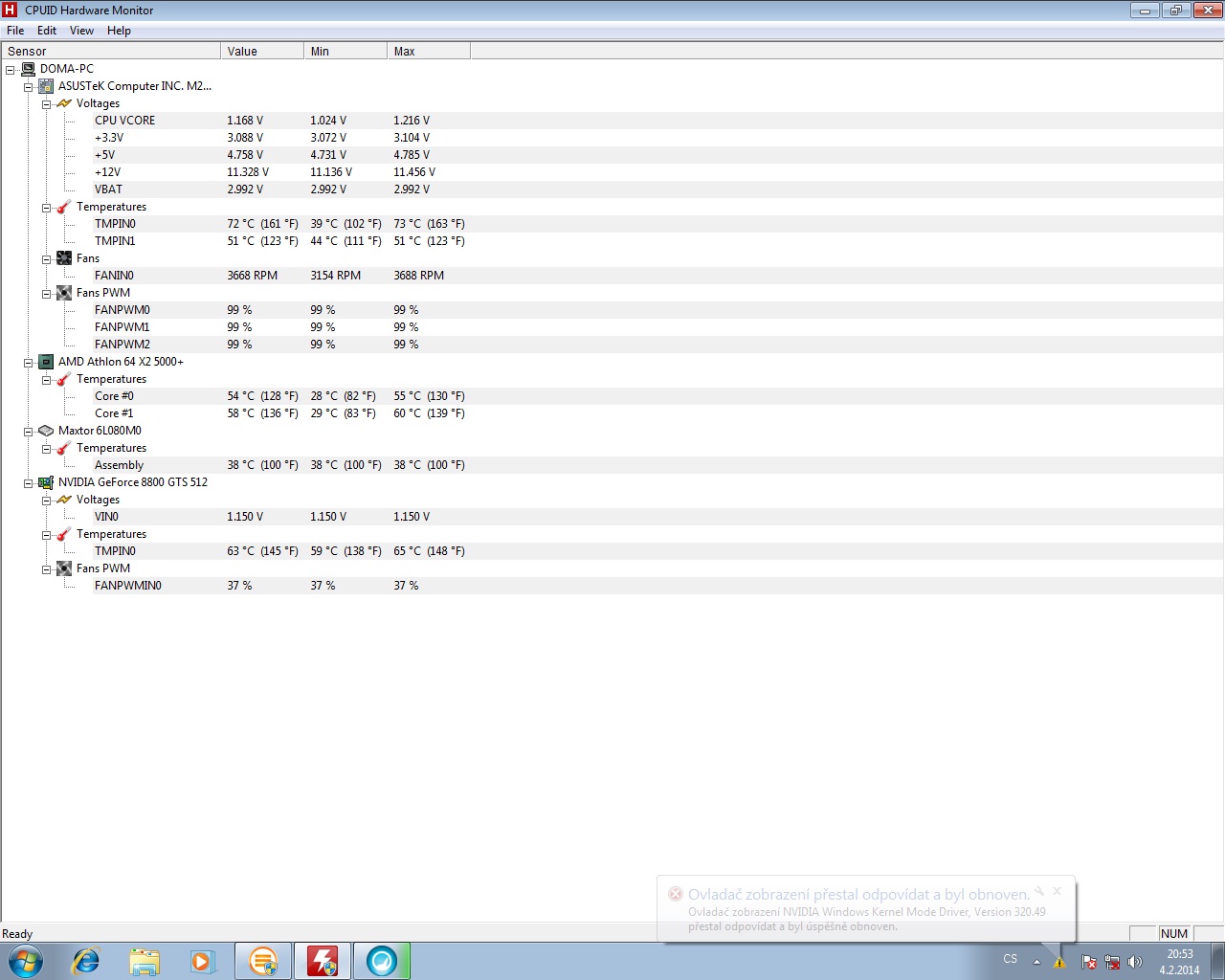Click the Min column header
This screenshot has width=1225, height=980.
click(x=345, y=52)
